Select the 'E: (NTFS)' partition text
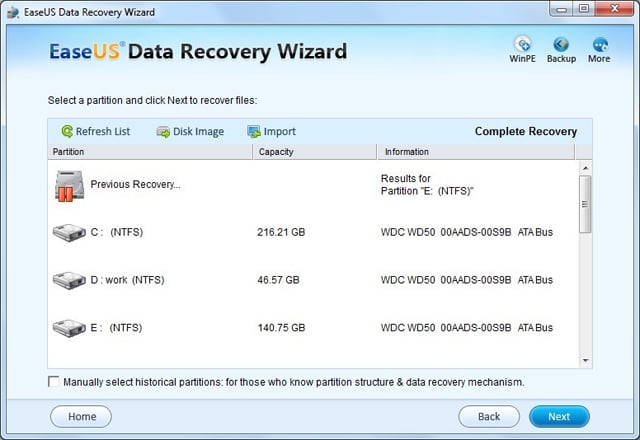The height and width of the screenshot is (440, 640). 116,328
